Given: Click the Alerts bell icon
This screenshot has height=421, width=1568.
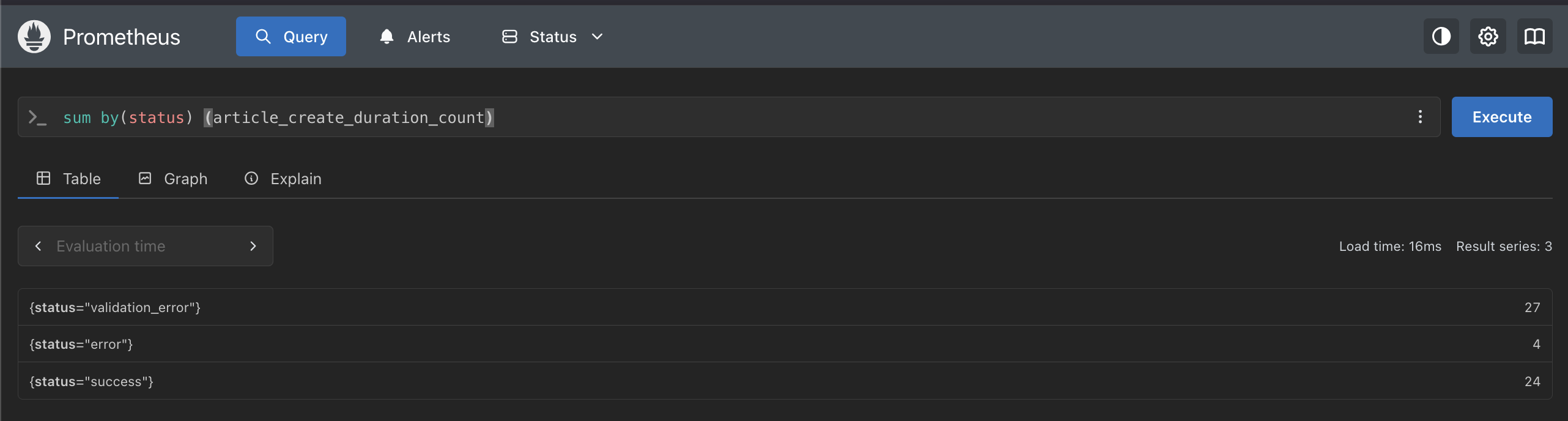Looking at the screenshot, I should (x=386, y=37).
